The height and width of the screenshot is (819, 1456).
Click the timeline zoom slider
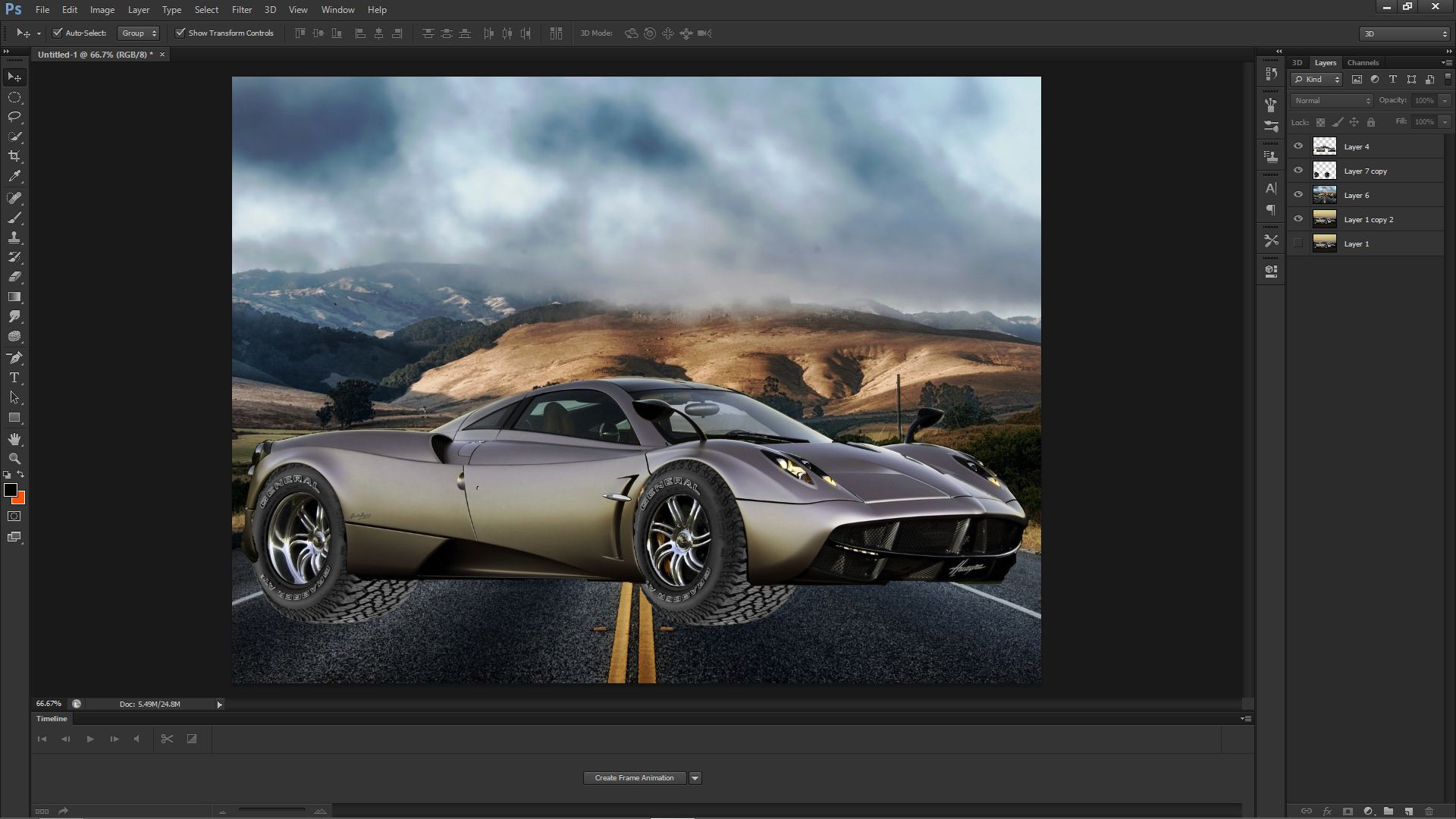pyautogui.click(x=271, y=810)
